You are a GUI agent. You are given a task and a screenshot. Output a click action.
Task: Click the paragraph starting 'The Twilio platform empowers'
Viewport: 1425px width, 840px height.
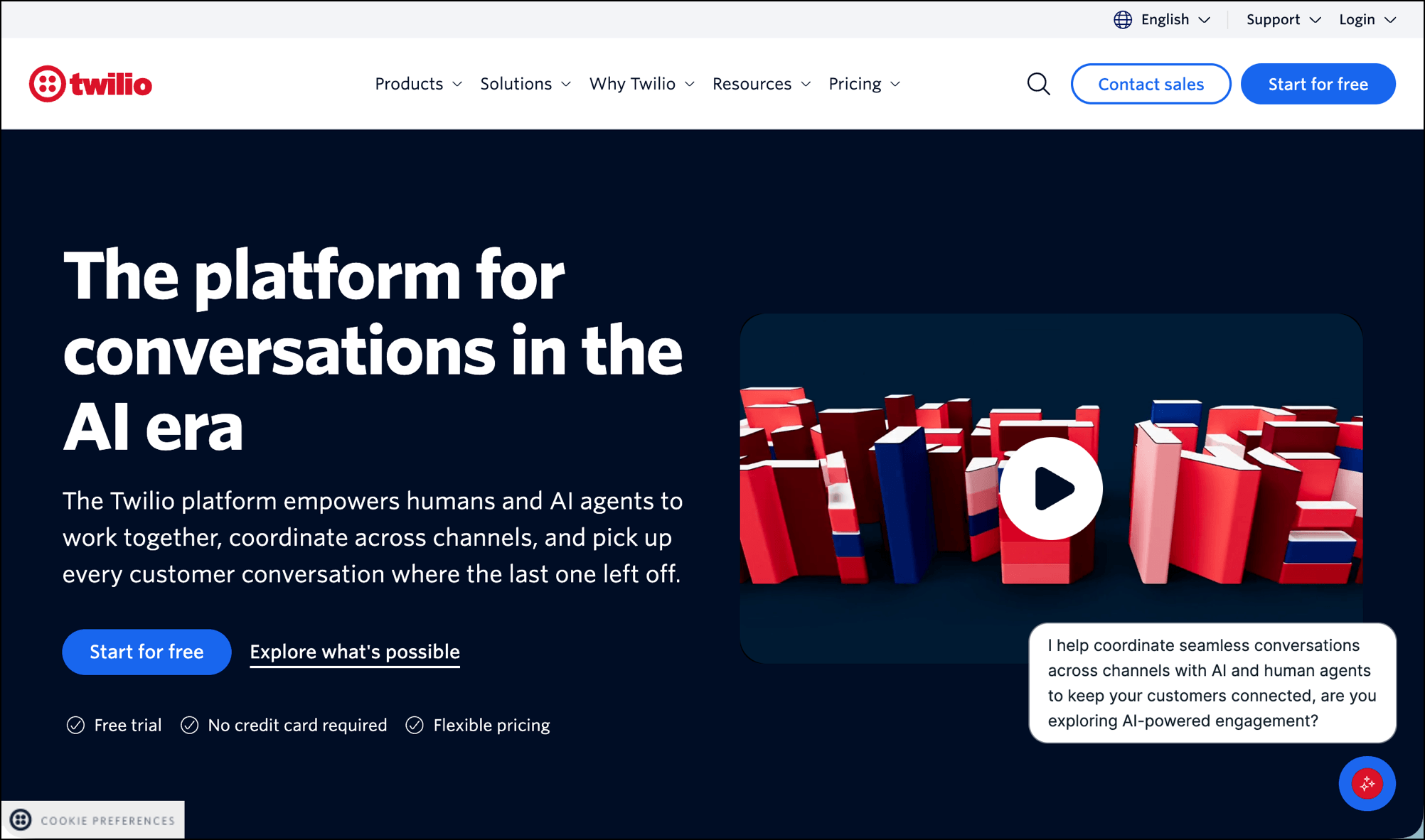tap(373, 537)
